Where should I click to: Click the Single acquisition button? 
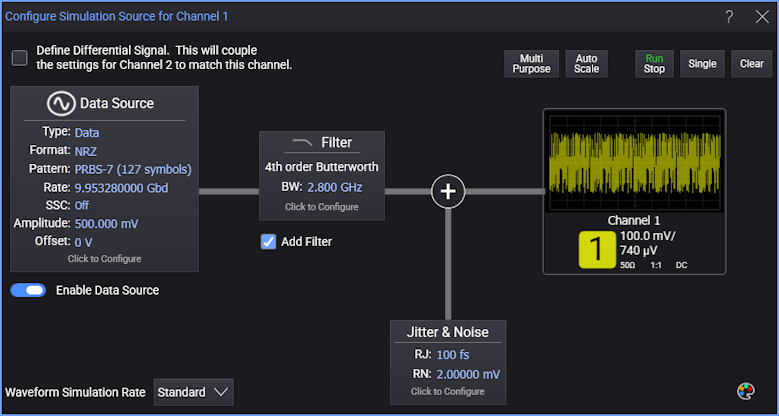point(702,64)
